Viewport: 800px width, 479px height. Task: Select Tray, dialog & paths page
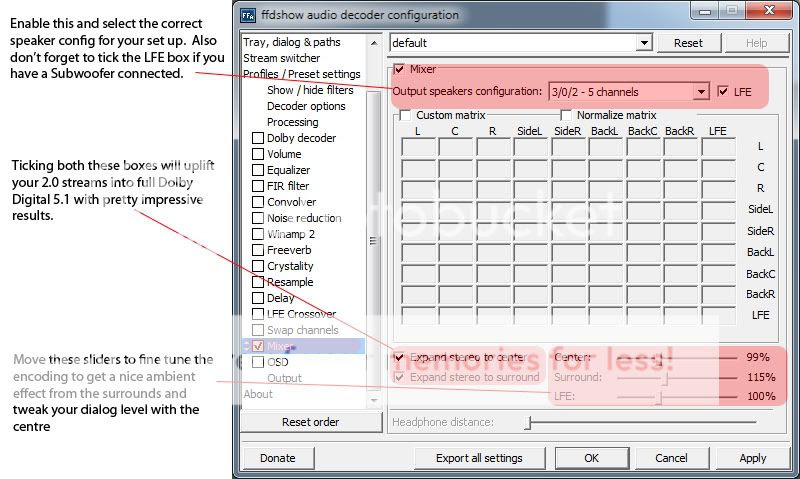click(x=292, y=42)
